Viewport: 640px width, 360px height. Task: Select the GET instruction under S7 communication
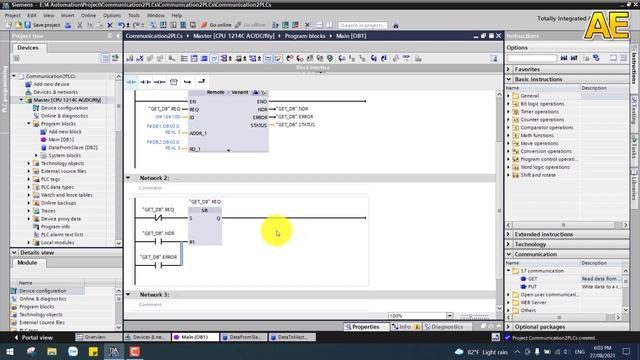tap(533, 279)
